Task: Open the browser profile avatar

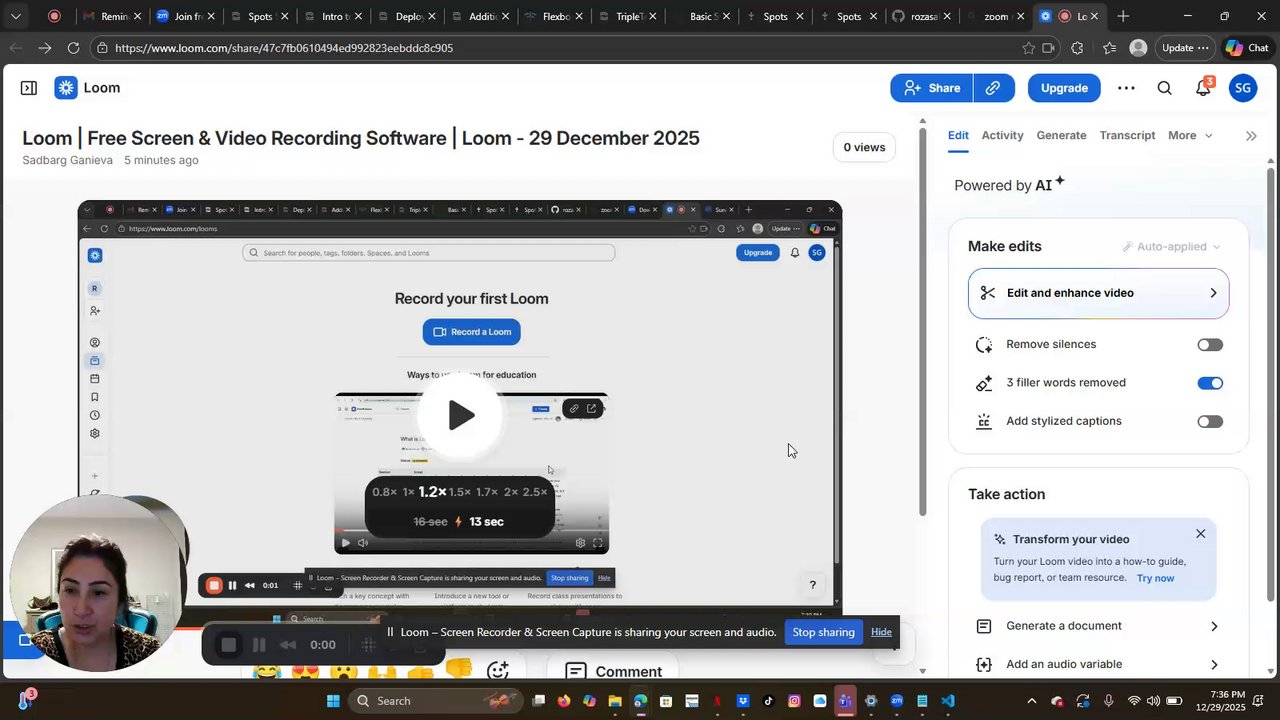Action: pos(1138,47)
